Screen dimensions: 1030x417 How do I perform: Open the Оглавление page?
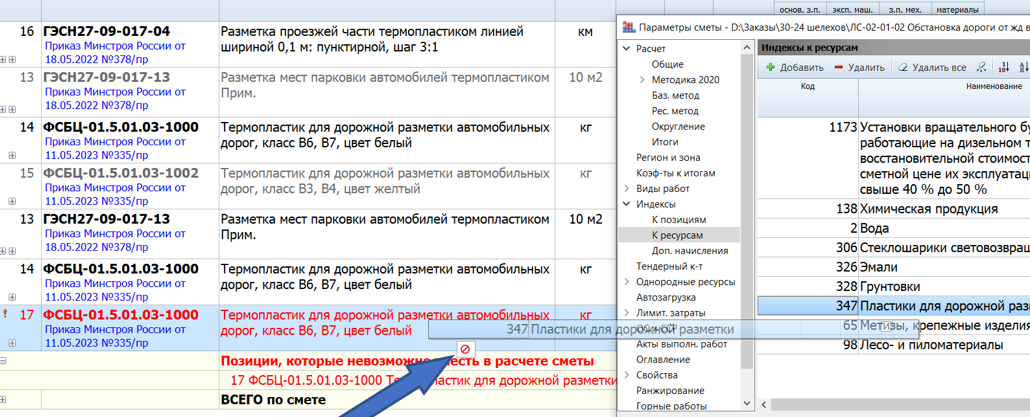pyautogui.click(x=663, y=360)
